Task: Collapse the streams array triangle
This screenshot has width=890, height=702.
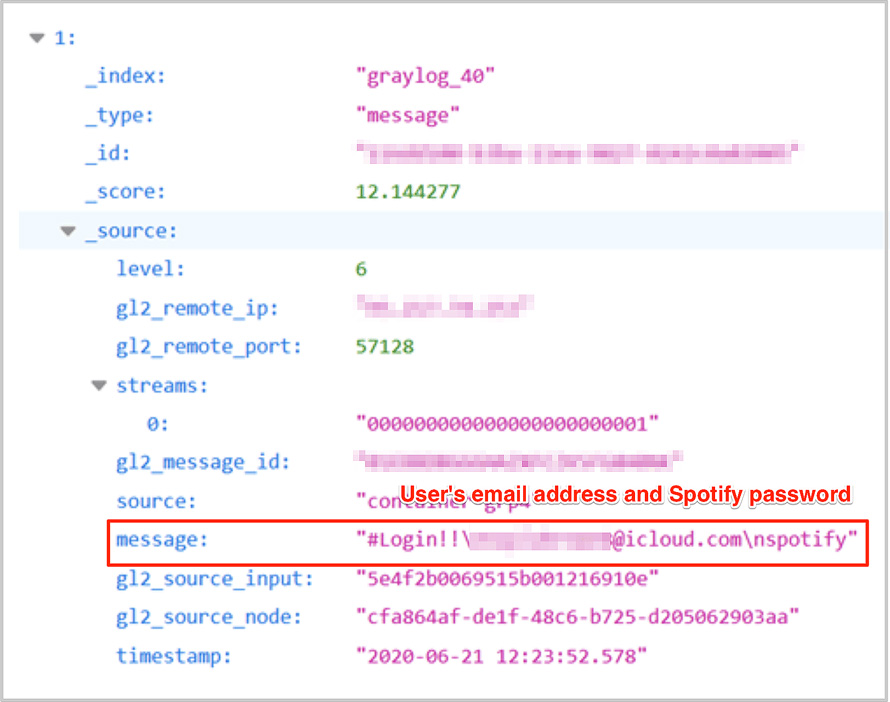Action: [98, 385]
